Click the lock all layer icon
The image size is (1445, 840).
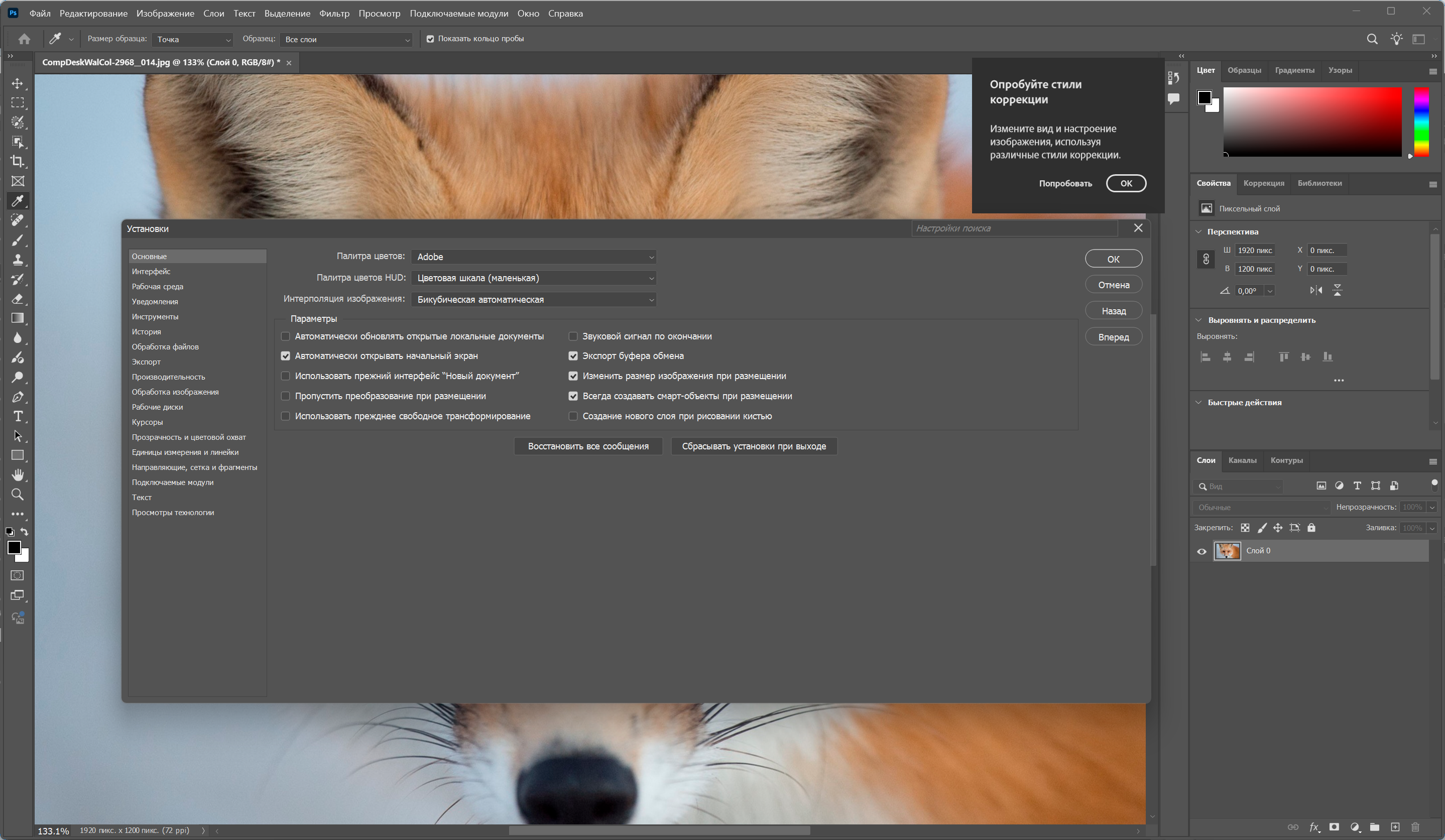pos(1311,528)
